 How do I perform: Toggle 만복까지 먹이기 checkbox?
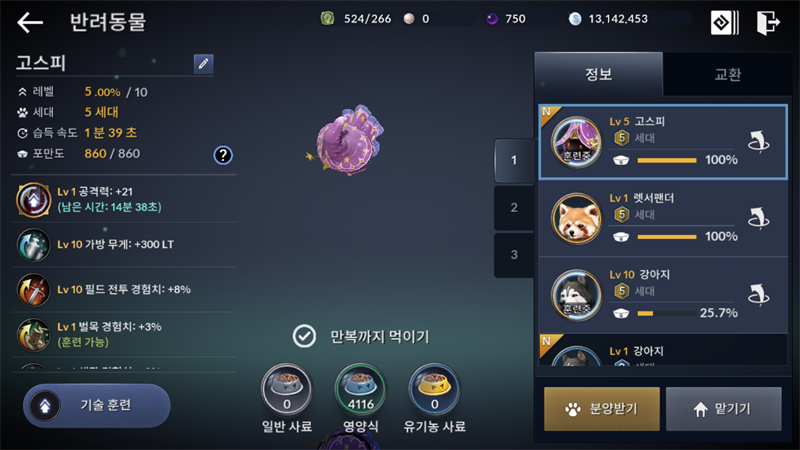pos(304,336)
